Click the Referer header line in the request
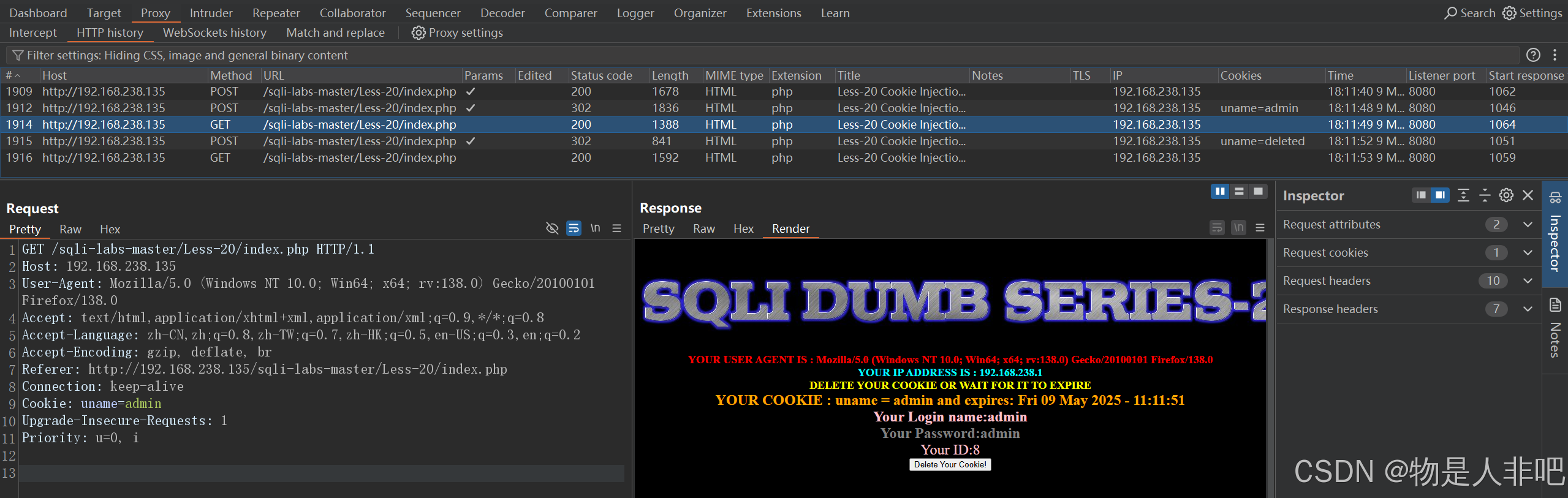This screenshot has width=1568, height=498. coord(265,369)
